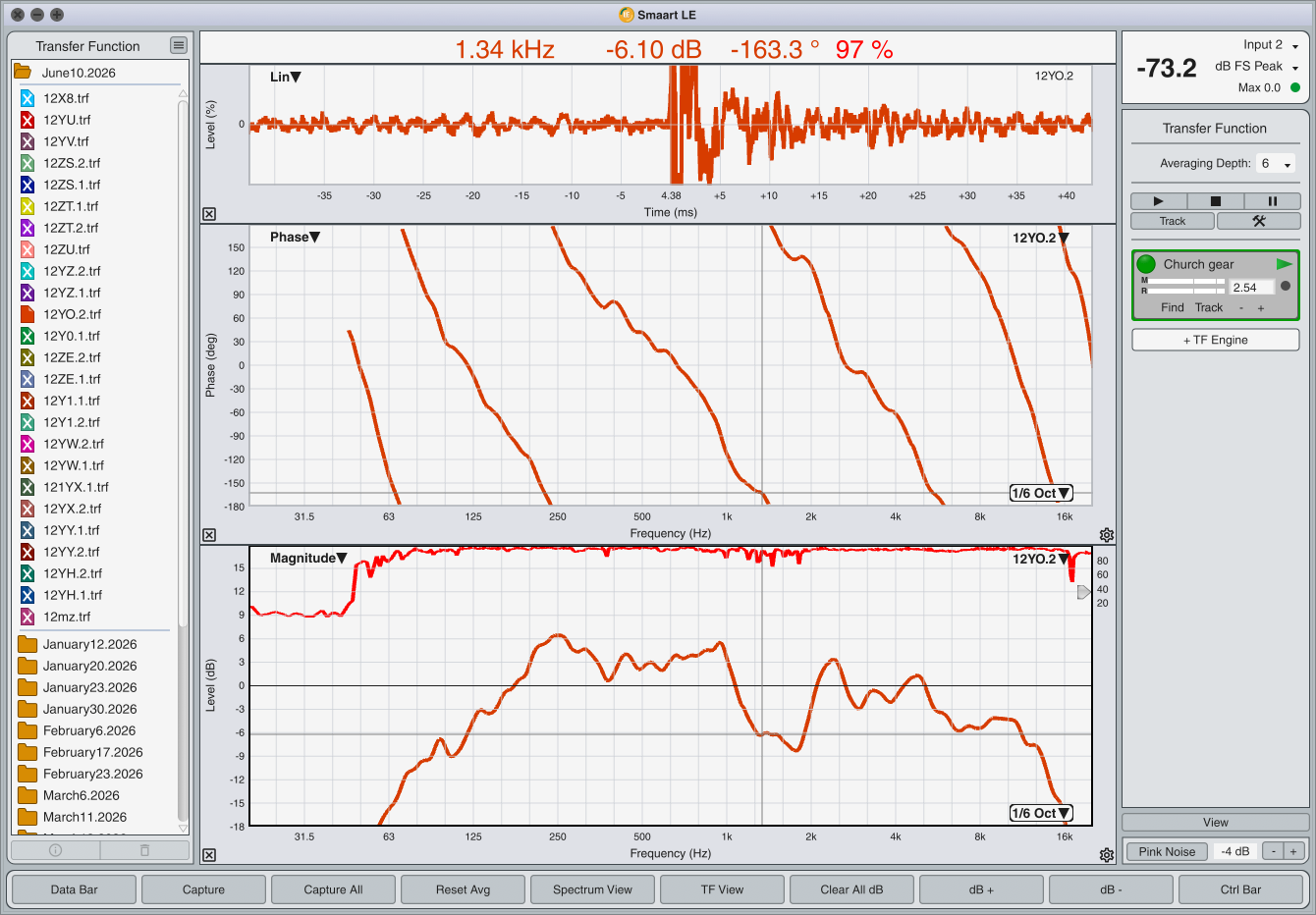Screen dimensions: 1316x915
Task: Click the Capture All button
Action: (333, 889)
